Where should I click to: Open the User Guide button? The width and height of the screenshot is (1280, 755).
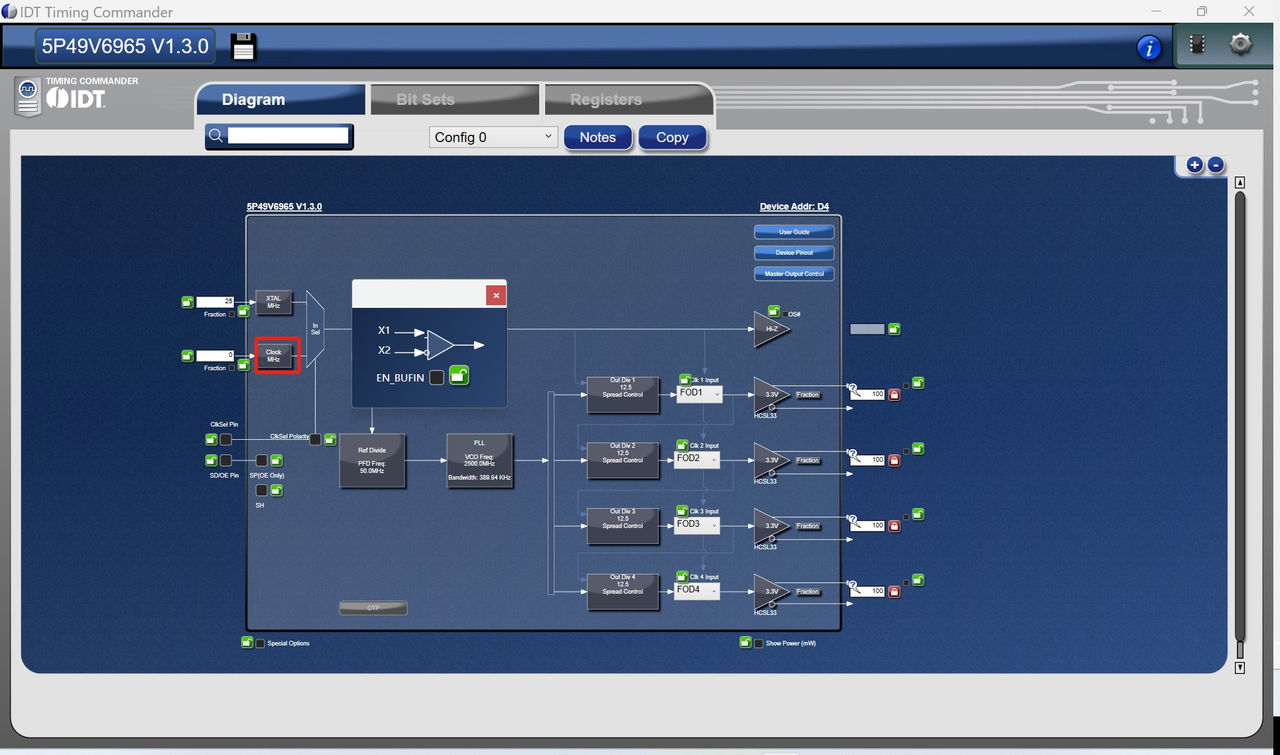[x=794, y=232]
